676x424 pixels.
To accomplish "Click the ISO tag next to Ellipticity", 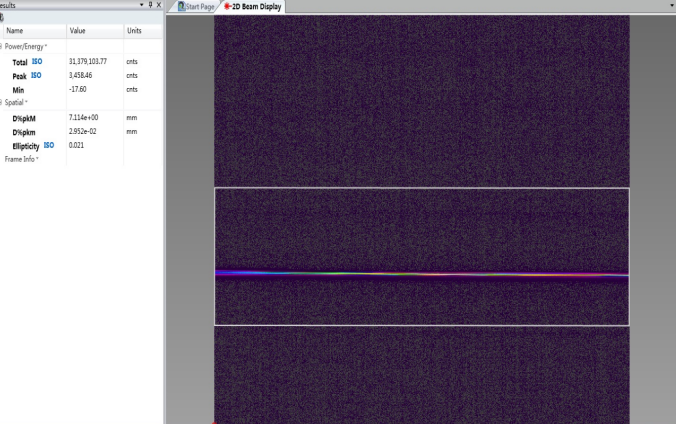I will click(x=49, y=145).
